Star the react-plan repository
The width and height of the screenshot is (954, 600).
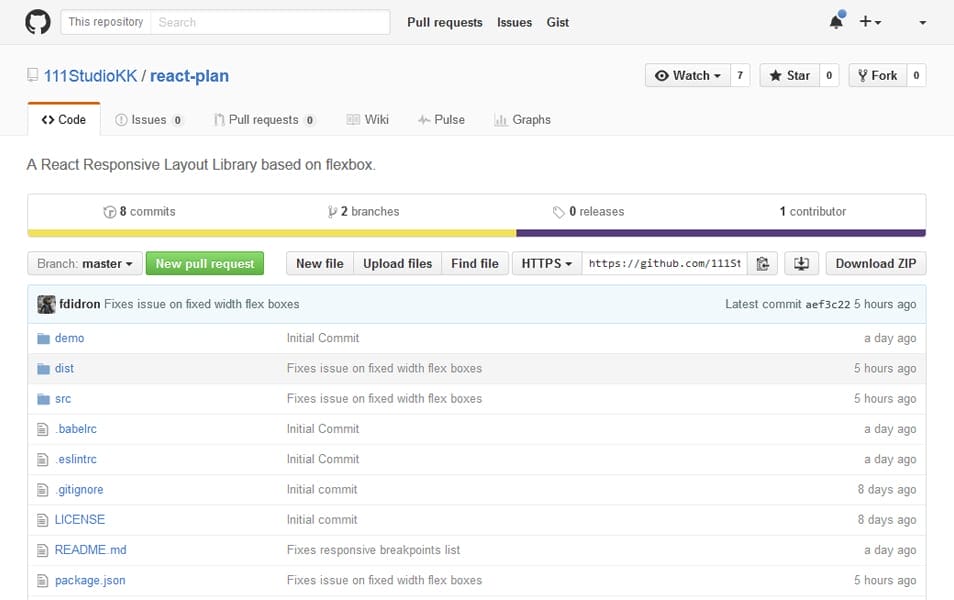click(790, 75)
